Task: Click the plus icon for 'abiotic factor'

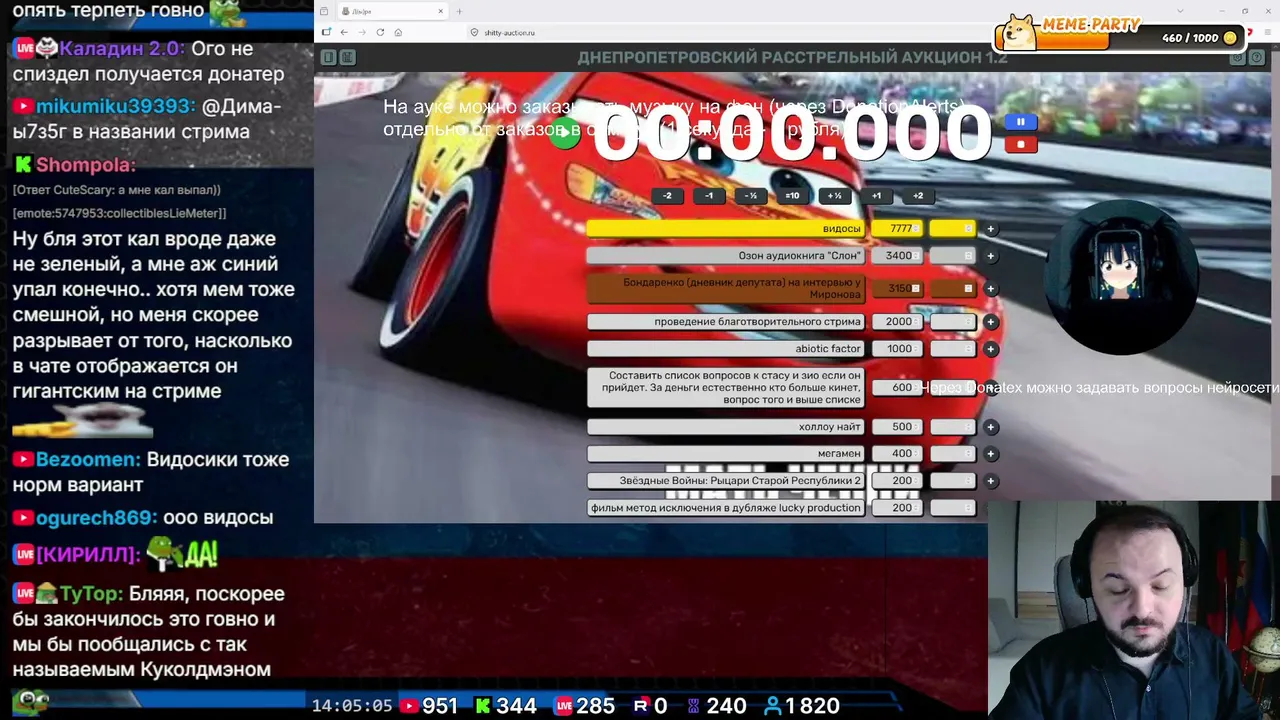Action: tap(990, 349)
